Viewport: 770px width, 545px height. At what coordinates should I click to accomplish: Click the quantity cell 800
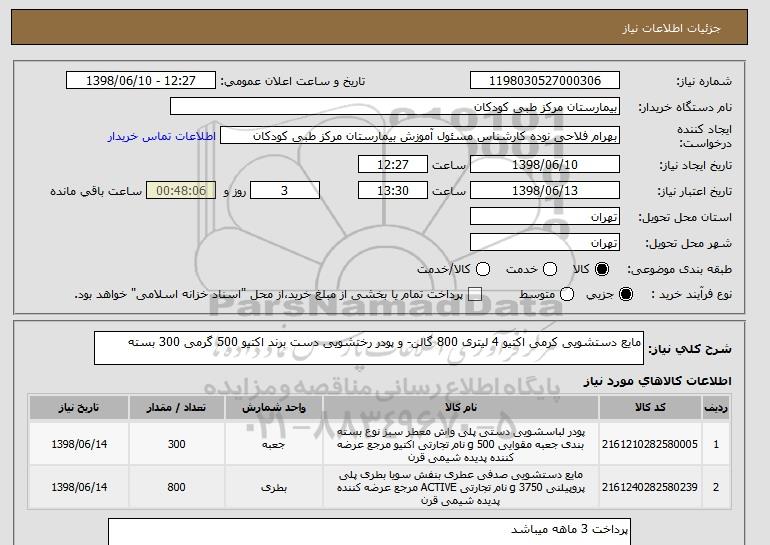[x=176, y=487]
